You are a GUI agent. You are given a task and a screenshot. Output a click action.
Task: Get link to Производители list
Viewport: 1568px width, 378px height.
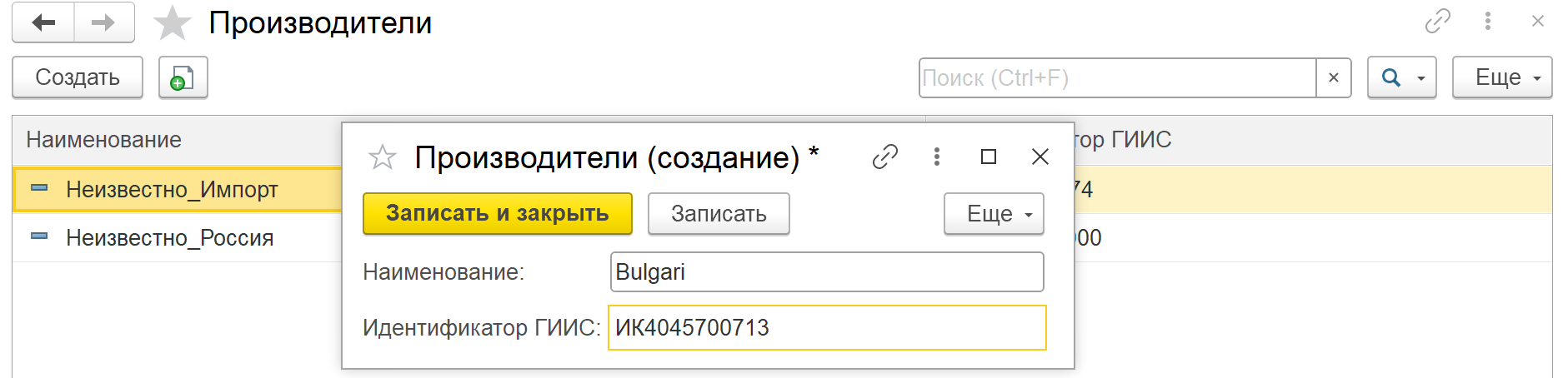click(x=1438, y=21)
